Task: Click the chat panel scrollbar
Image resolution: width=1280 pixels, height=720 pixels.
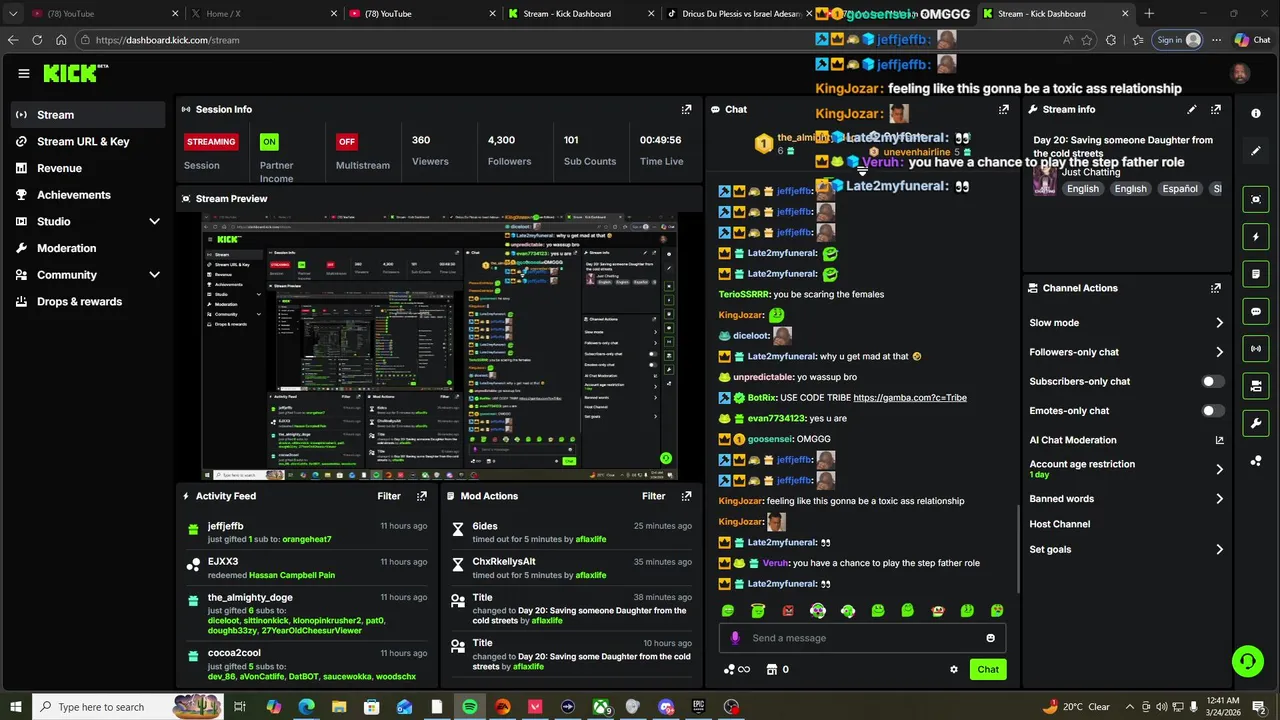Action: [x=1017, y=548]
